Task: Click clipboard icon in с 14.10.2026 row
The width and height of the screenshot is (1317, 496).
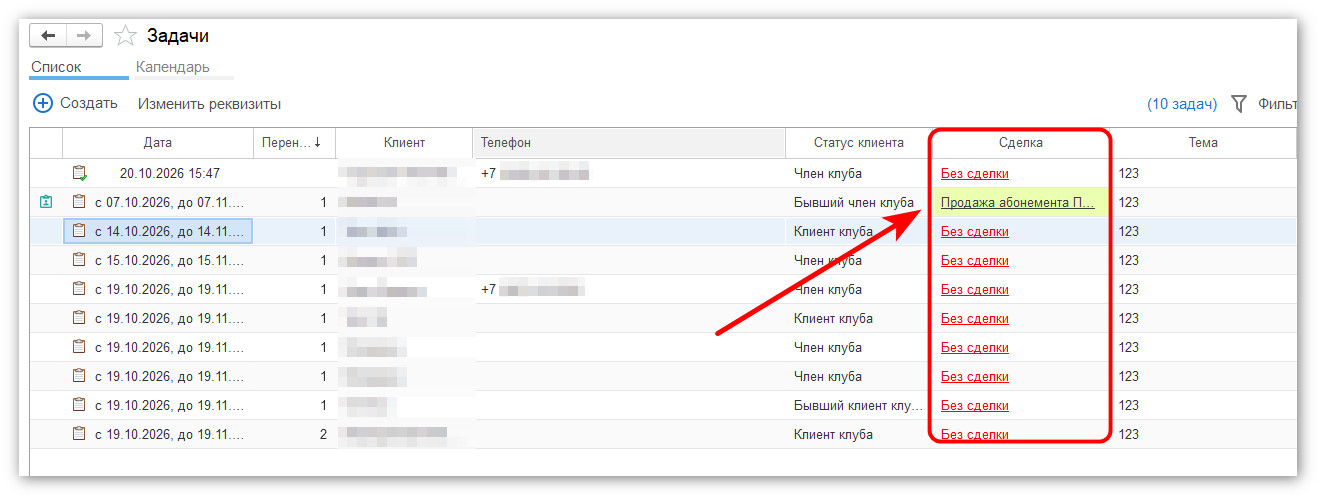Action: pyautogui.click(x=79, y=231)
